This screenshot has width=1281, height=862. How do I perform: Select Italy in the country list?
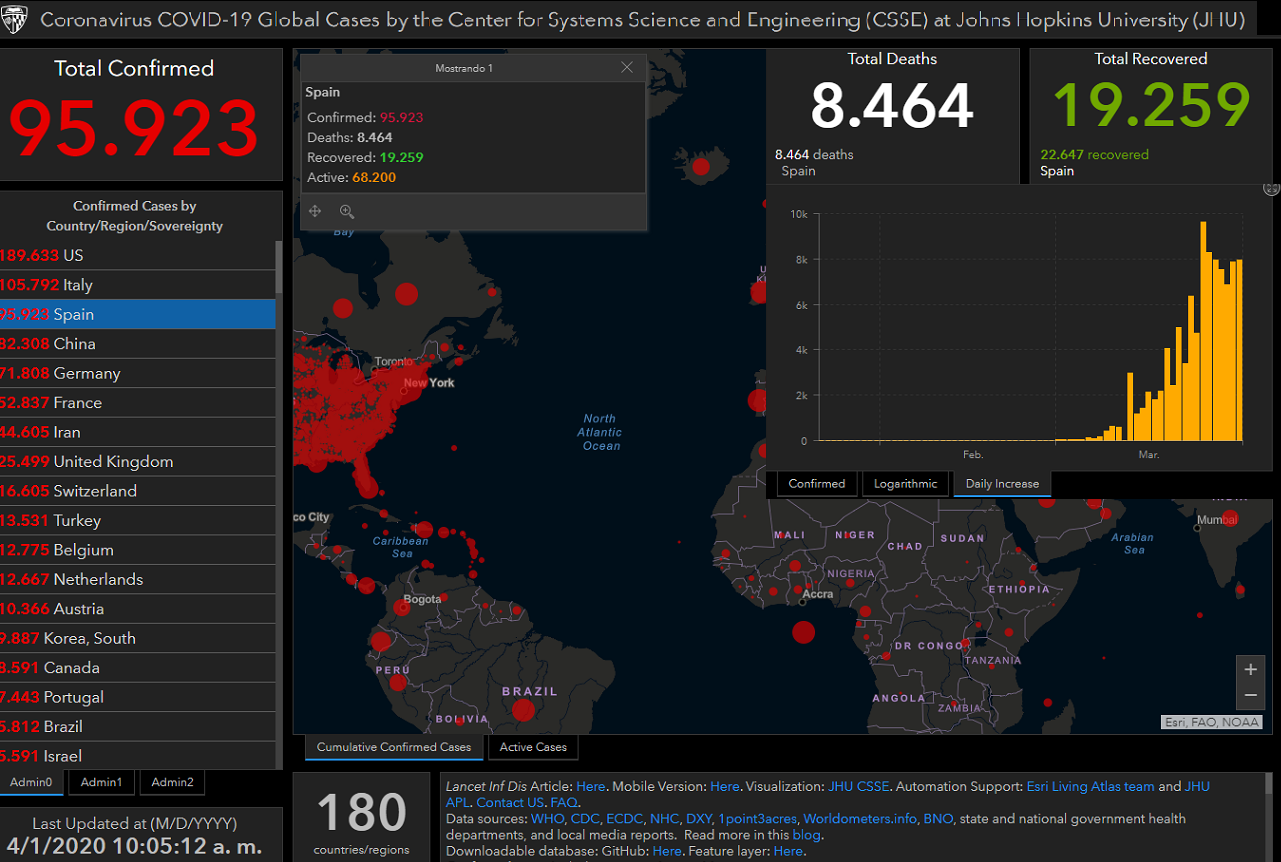(138, 285)
